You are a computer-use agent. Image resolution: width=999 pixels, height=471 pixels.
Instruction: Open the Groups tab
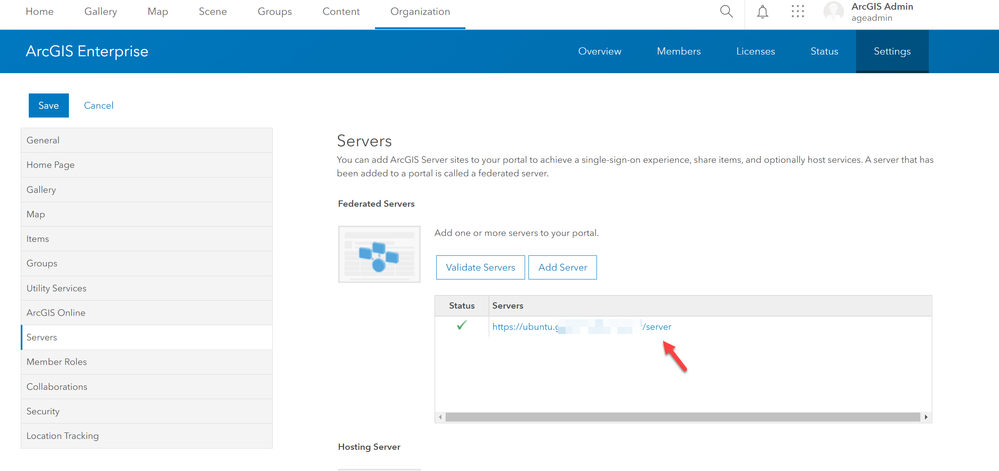[275, 11]
